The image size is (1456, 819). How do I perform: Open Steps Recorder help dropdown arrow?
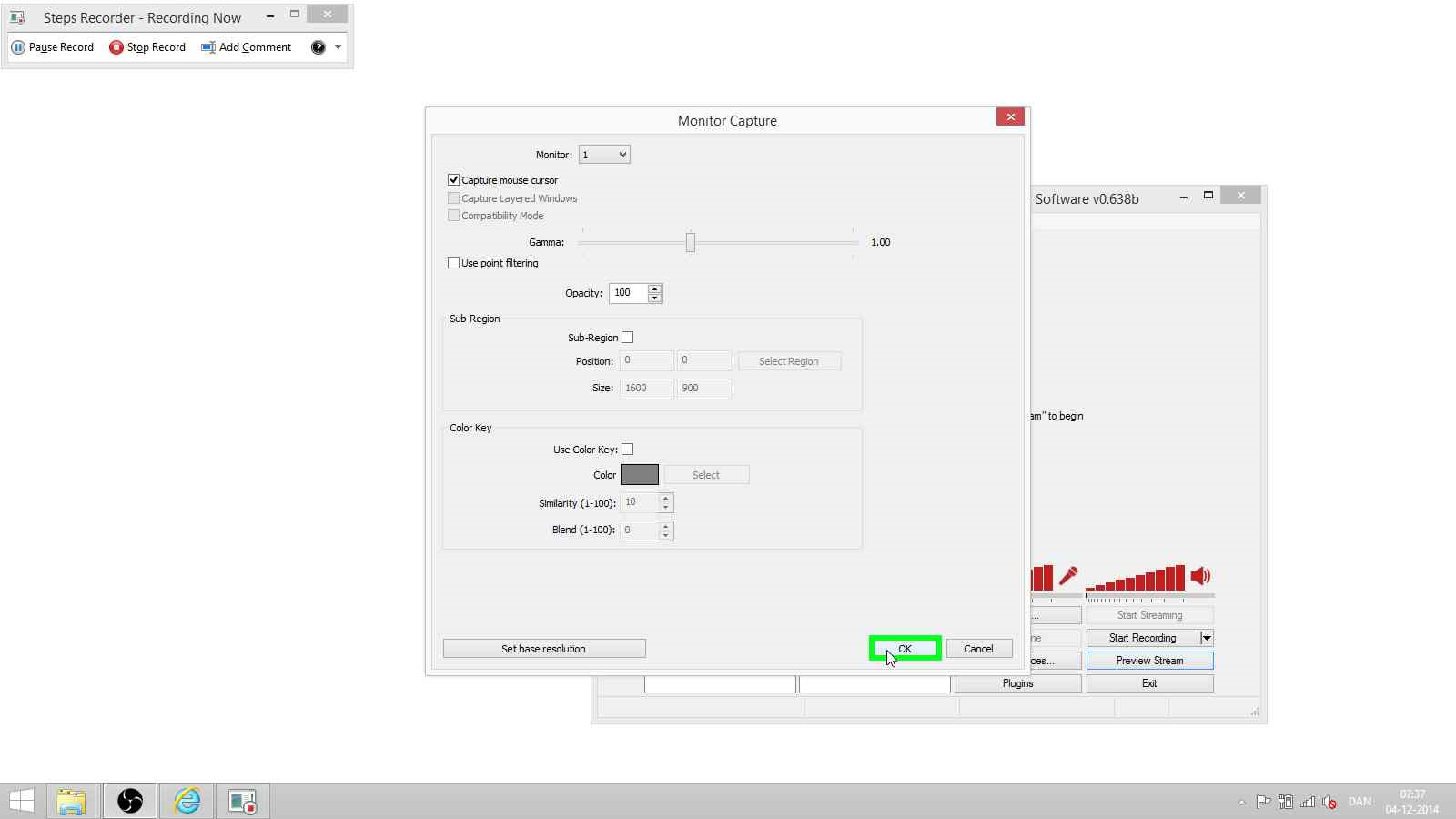point(338,47)
